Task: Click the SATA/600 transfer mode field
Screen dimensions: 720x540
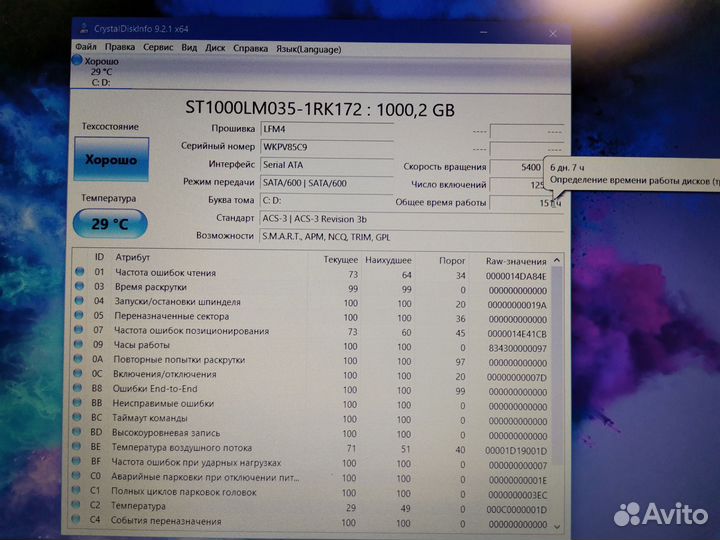Action: pos(326,183)
